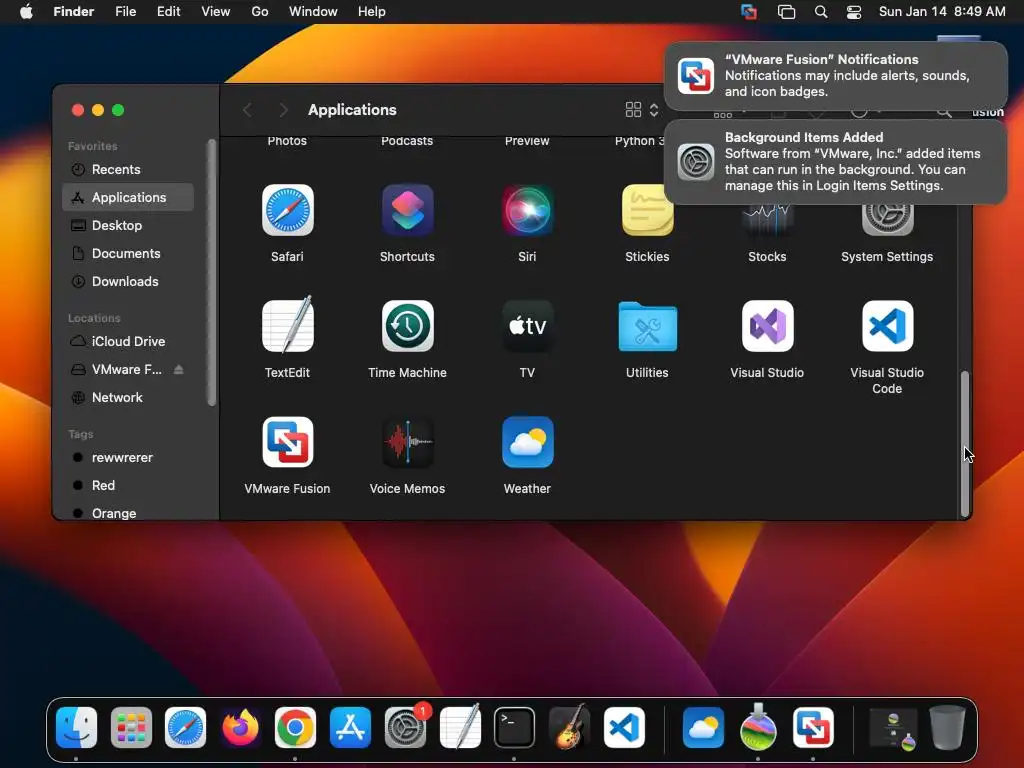Open App Store from the Dock

(350, 727)
